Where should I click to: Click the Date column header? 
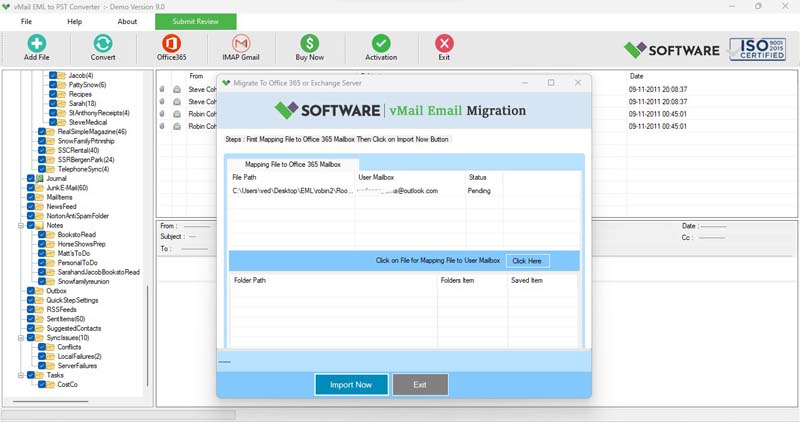coord(636,76)
